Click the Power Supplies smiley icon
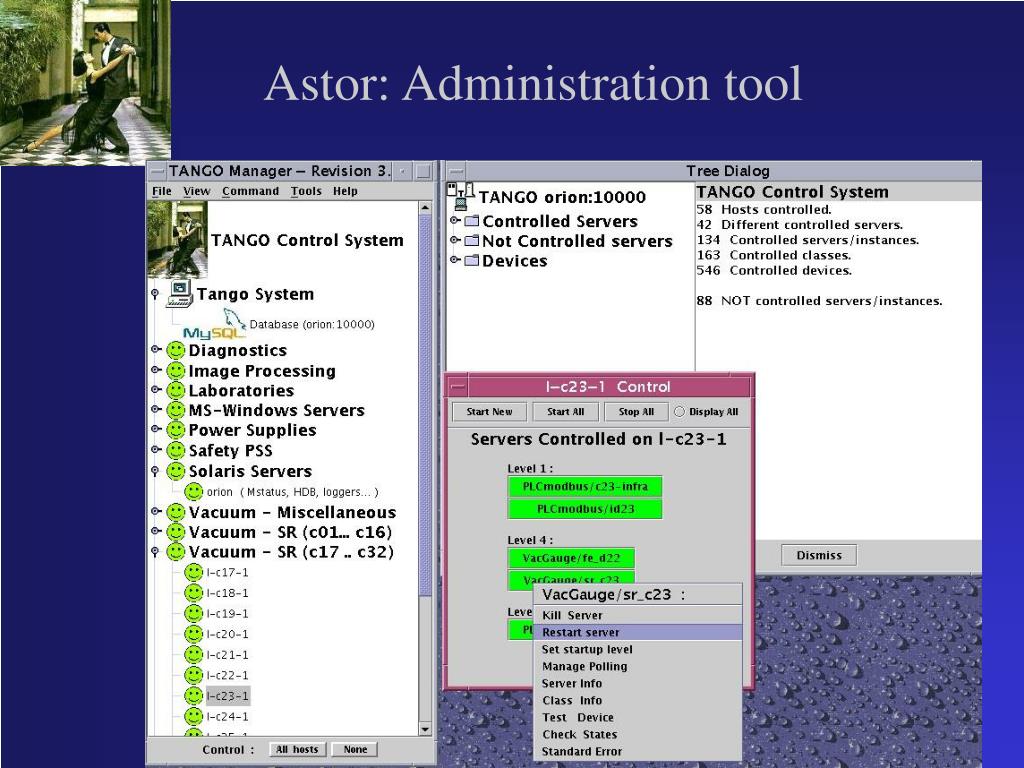This screenshot has height=768, width=1024. pyautogui.click(x=175, y=430)
